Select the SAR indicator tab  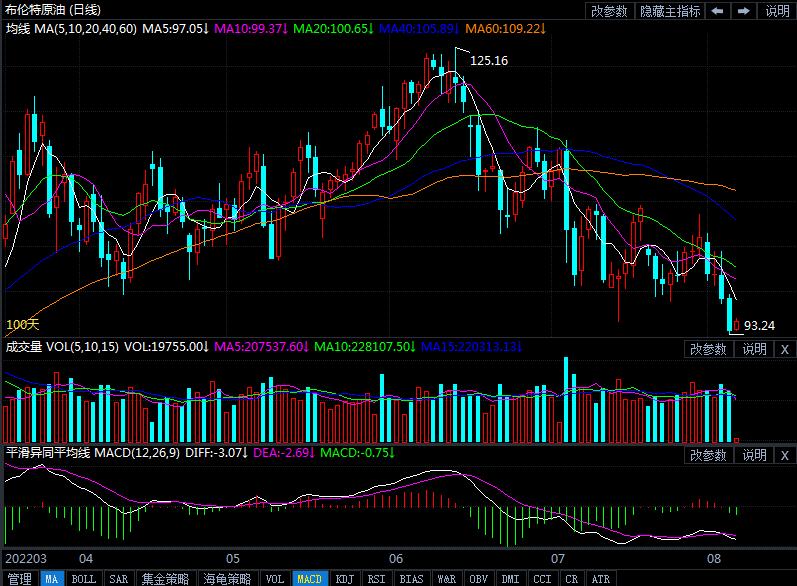118,578
